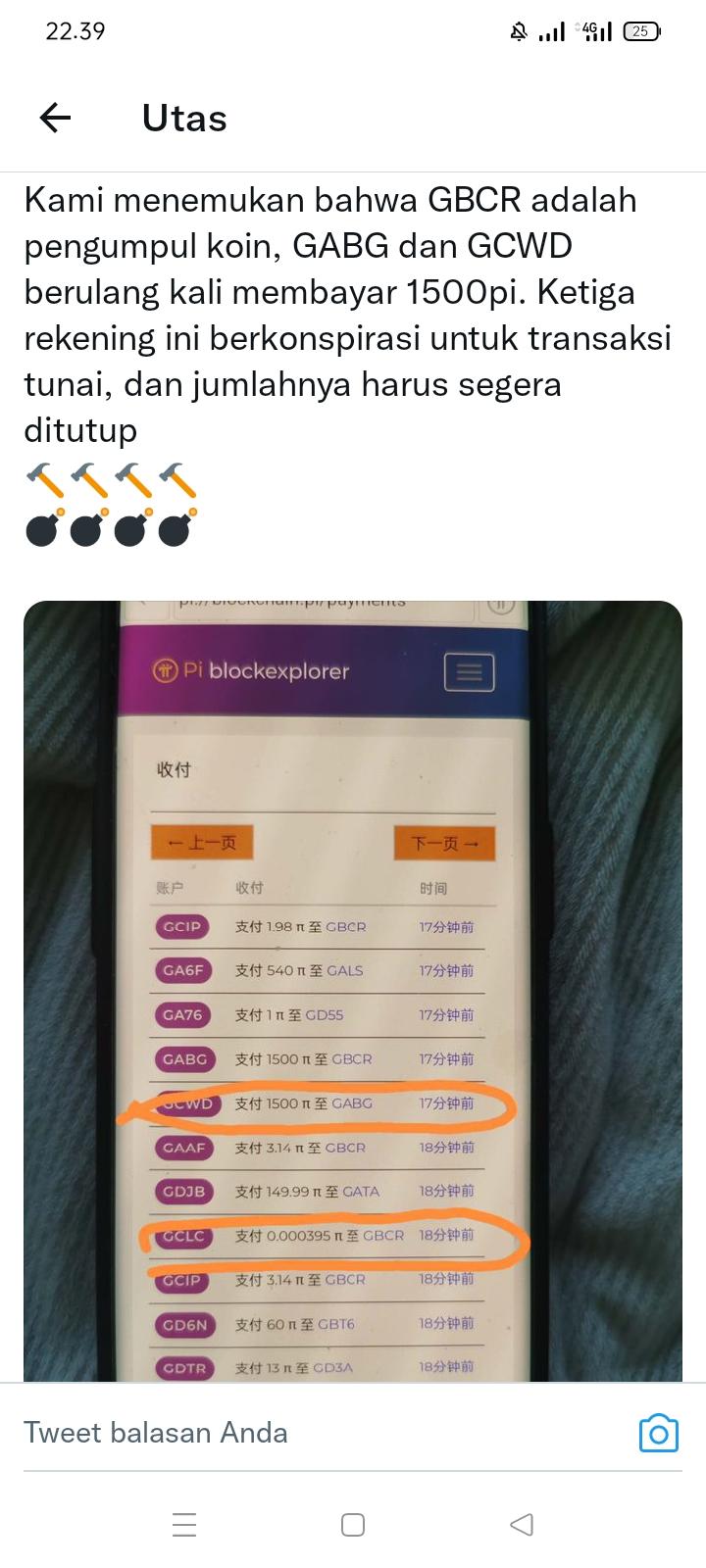Tap the Android back triangle button
This screenshot has width=706, height=1568.
pos(522,1525)
